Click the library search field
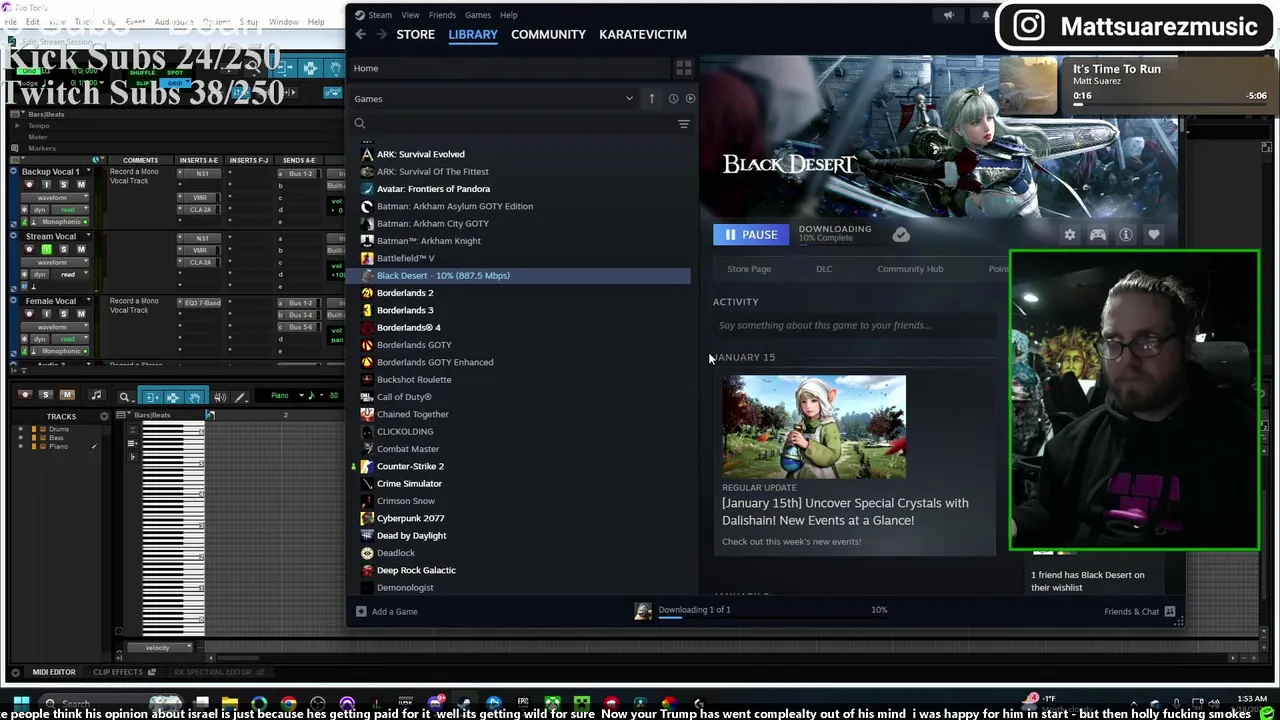Image resolution: width=1280 pixels, height=720 pixels. (520, 124)
